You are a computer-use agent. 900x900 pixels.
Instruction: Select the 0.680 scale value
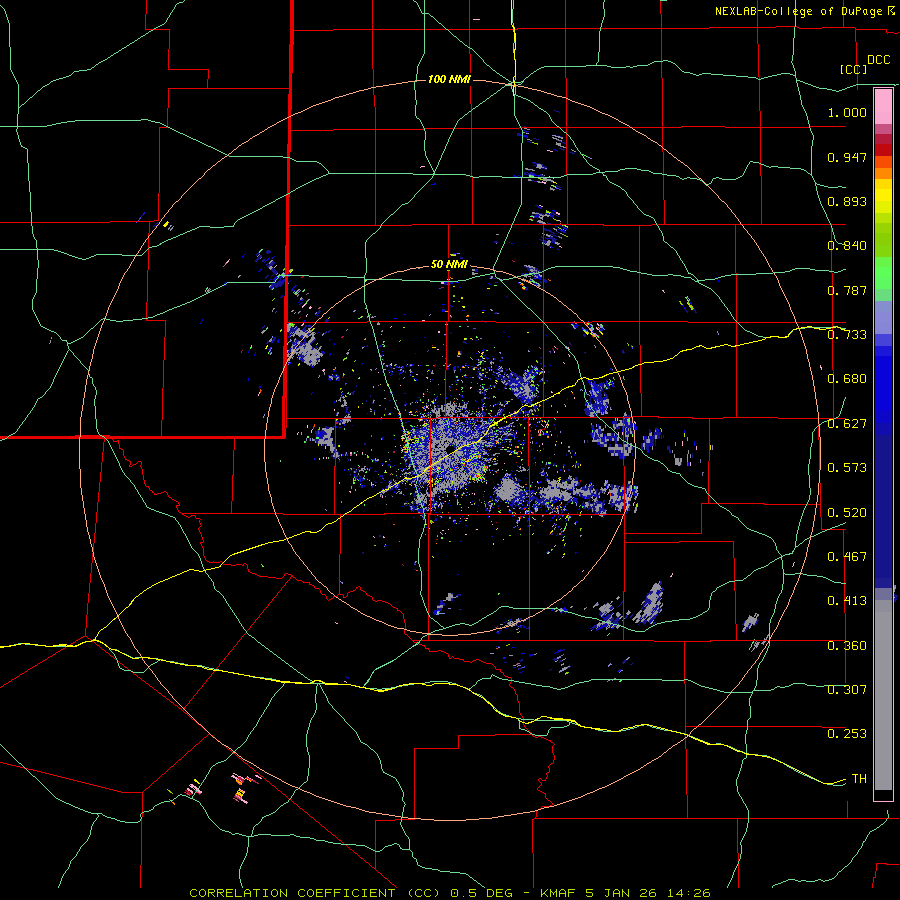(x=847, y=379)
